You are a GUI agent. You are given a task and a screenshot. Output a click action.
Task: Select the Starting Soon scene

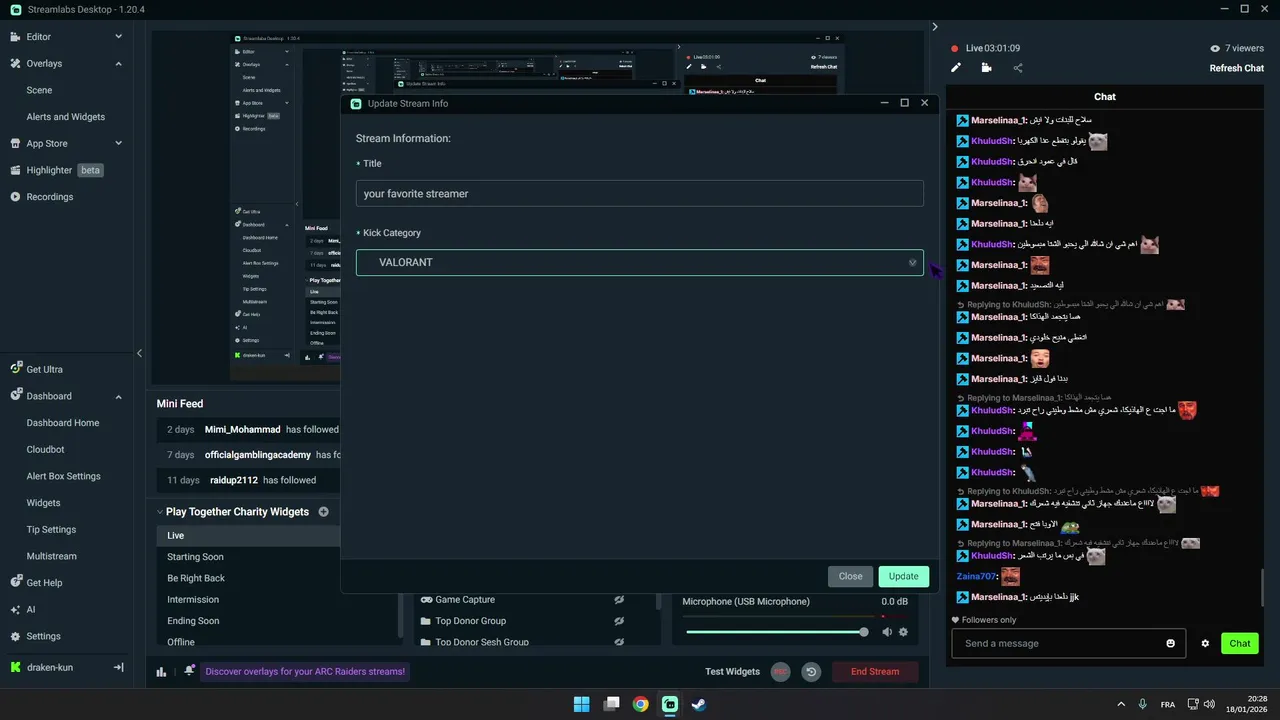195,557
